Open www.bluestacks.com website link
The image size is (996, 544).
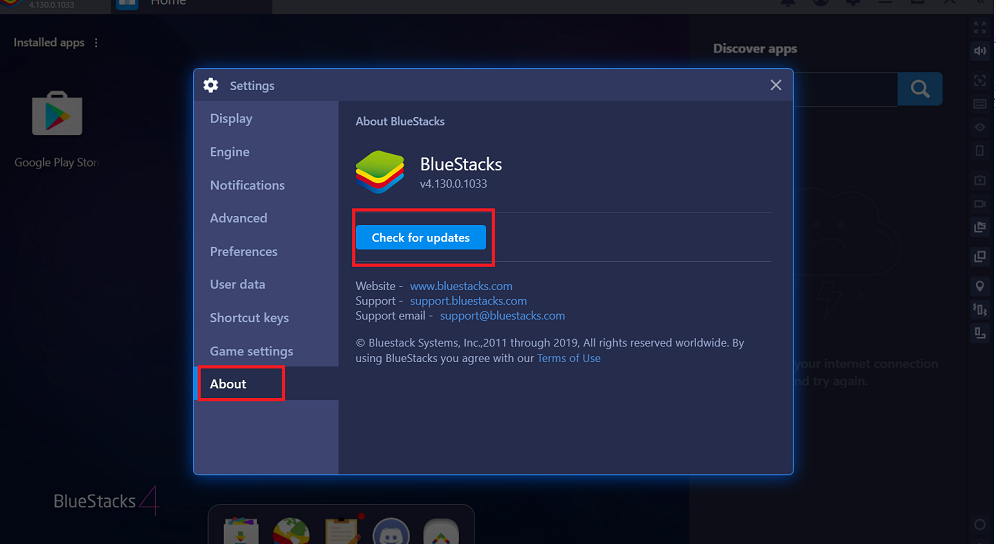pyautogui.click(x=461, y=286)
